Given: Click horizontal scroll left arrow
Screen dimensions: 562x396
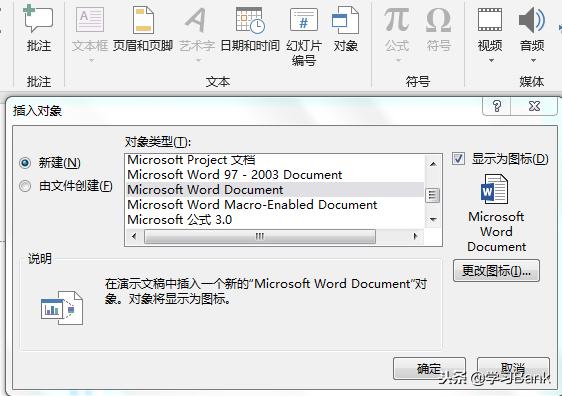Looking at the screenshot, I should tap(134, 236).
